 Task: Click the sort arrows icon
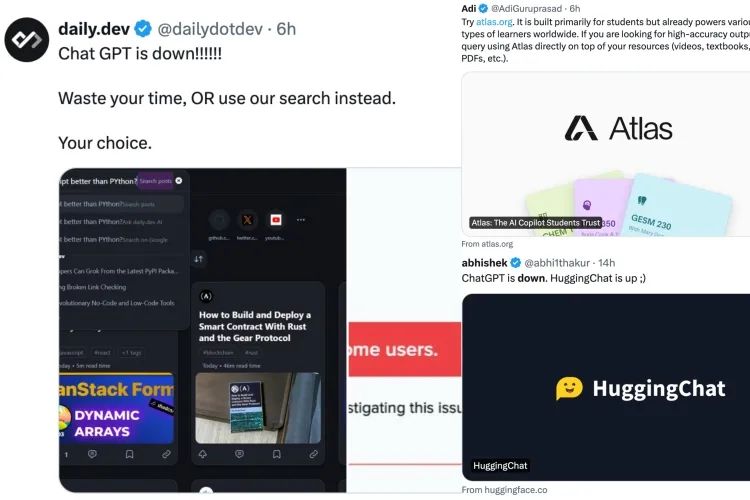click(x=199, y=259)
